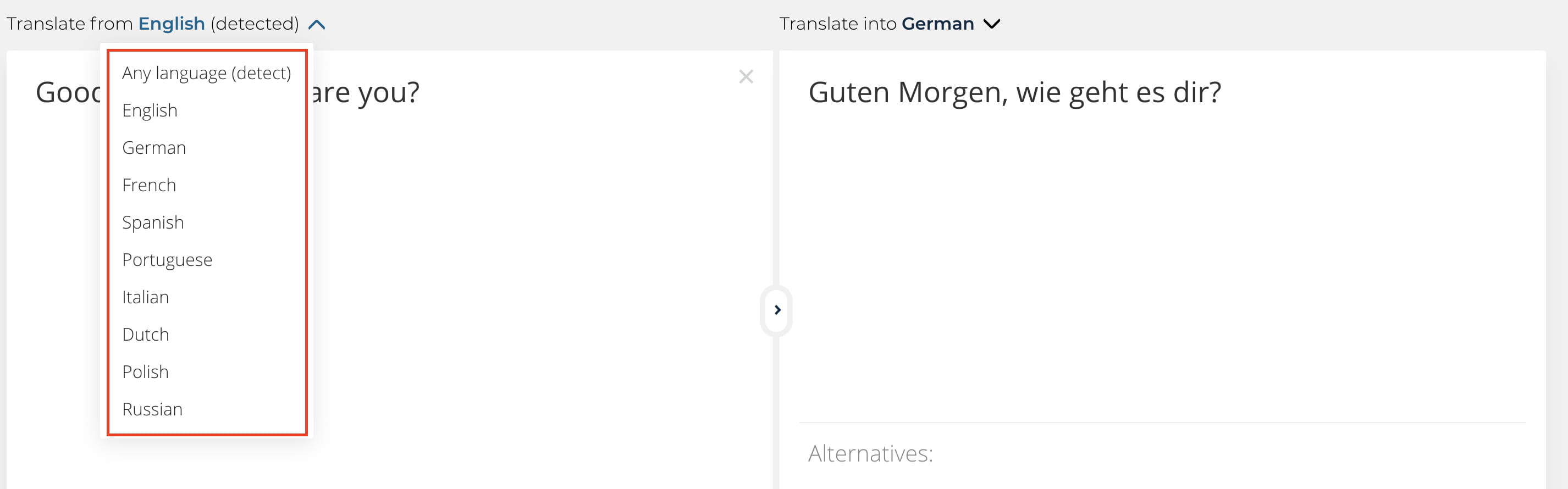Select German in the source language list

tap(154, 148)
